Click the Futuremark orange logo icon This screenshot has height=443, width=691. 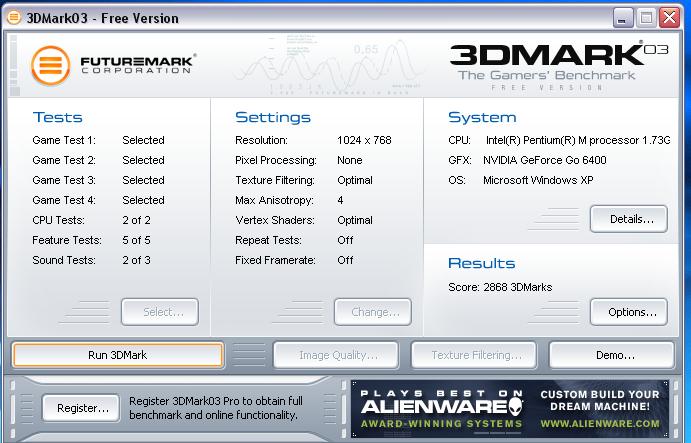click(51, 65)
